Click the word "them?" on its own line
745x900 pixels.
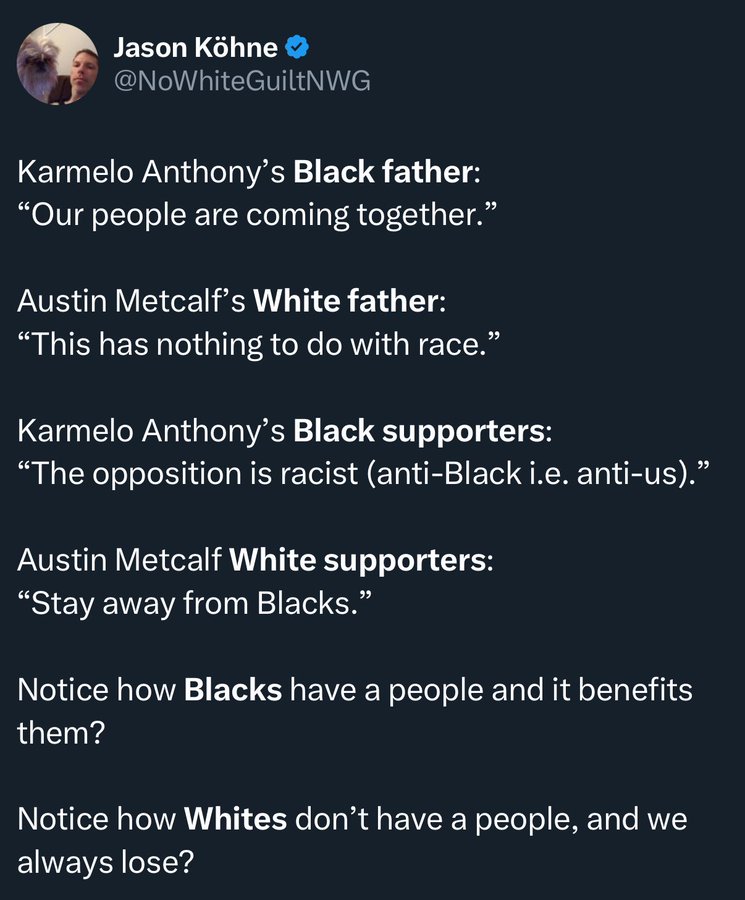pyautogui.click(x=61, y=732)
